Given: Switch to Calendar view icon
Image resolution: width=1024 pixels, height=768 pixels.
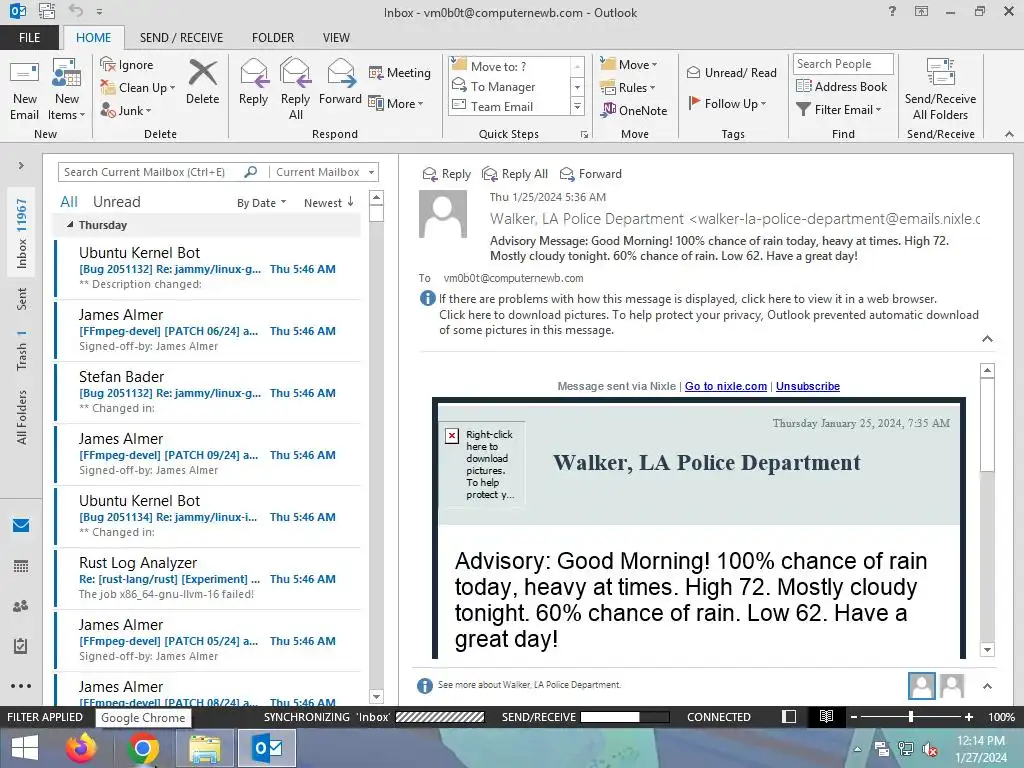Looking at the screenshot, I should pyautogui.click(x=21, y=566).
